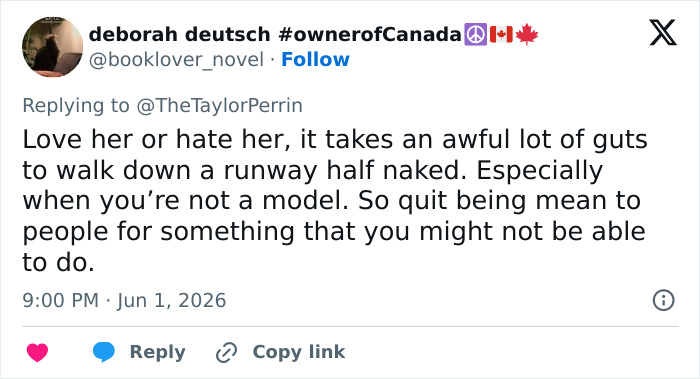
Task: Click the 'Replying to' label
Action: [x=76, y=106]
